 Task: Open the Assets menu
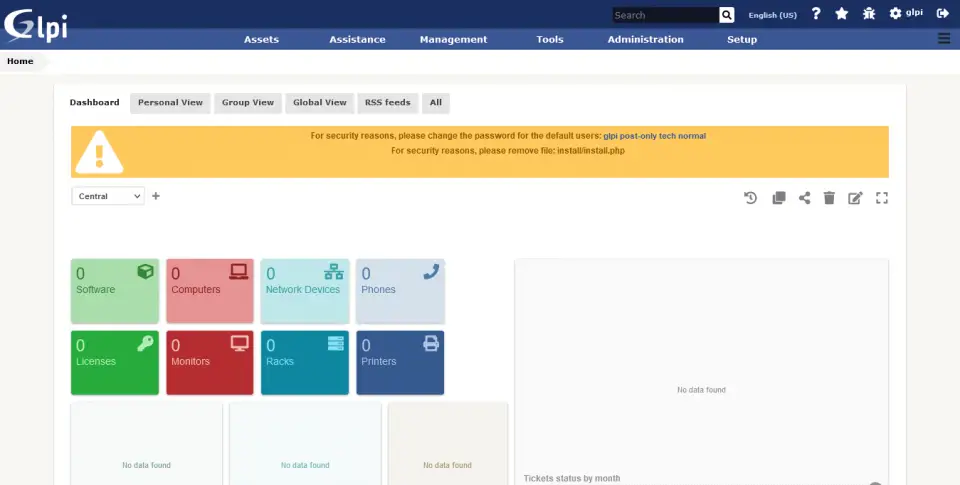[x=261, y=40]
